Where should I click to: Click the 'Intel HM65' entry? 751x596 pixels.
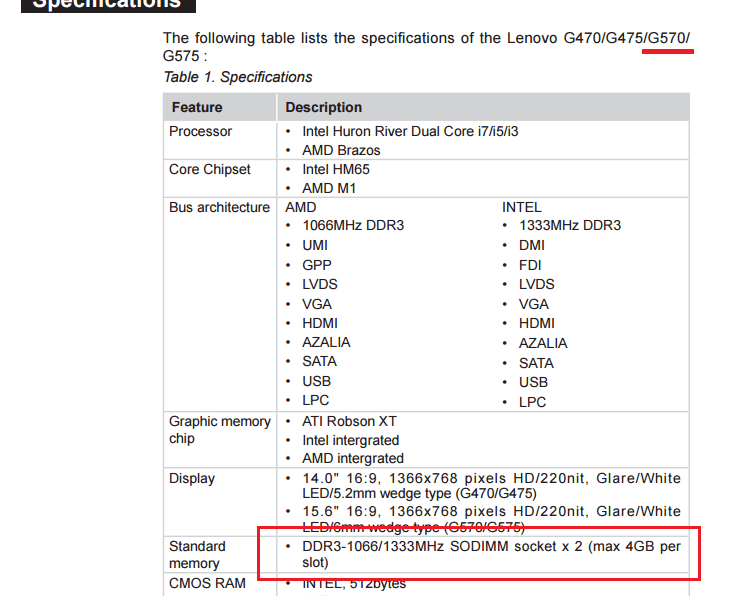[x=336, y=170]
